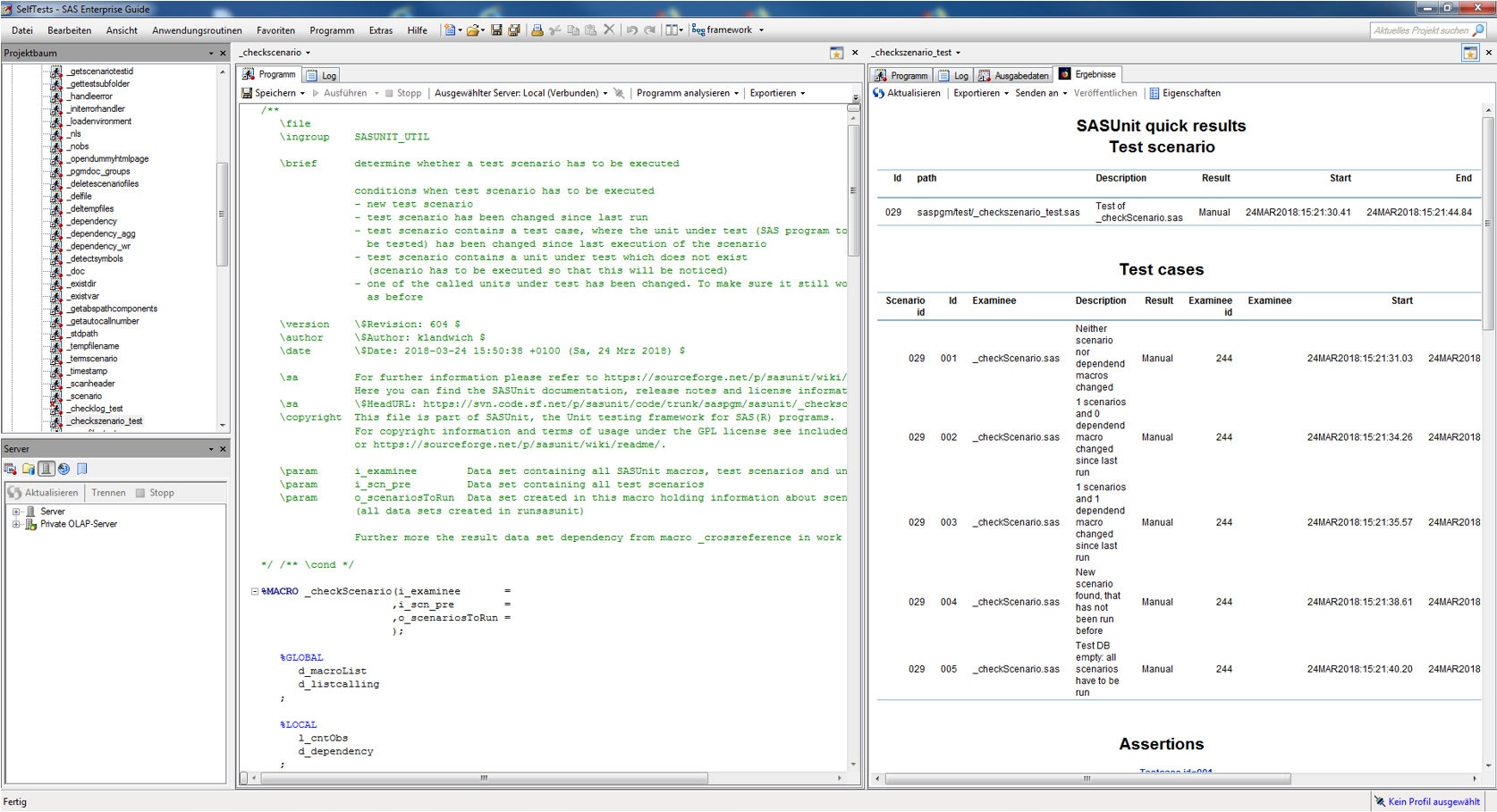1497x812 pixels.
Task: Collapse the %MACRO _checkScenario code block
Action: pos(255,591)
